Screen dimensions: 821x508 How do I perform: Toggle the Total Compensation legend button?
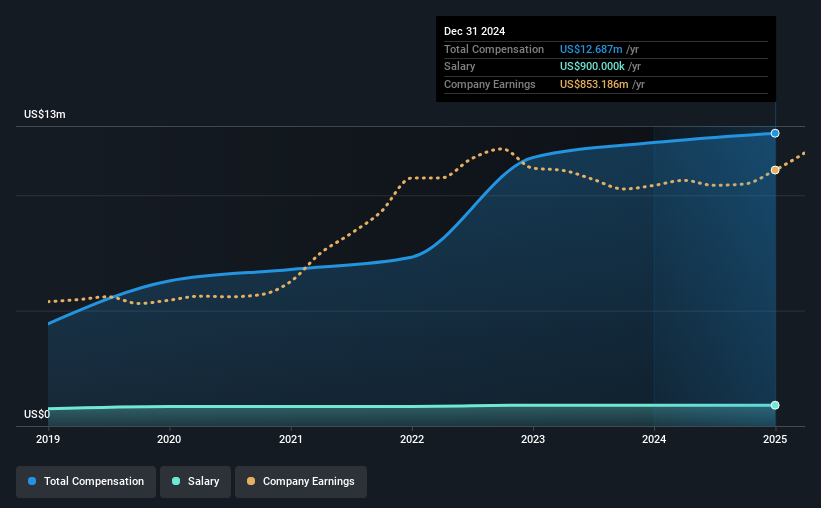coord(86,482)
